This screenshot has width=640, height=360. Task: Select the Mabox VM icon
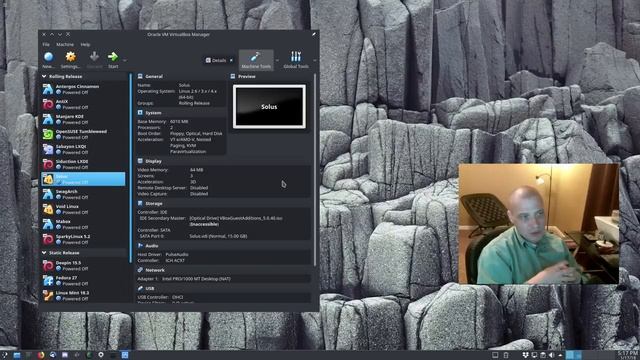48,224
